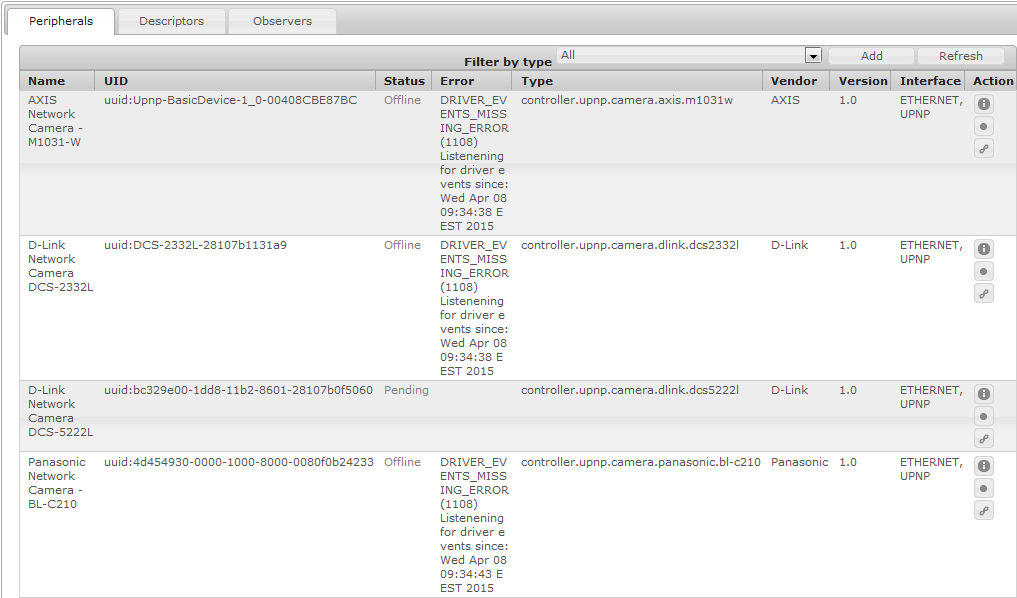The height and width of the screenshot is (598, 1017).
Task: Open info for the Panasonic BL-C210 camera
Action: tap(984, 466)
